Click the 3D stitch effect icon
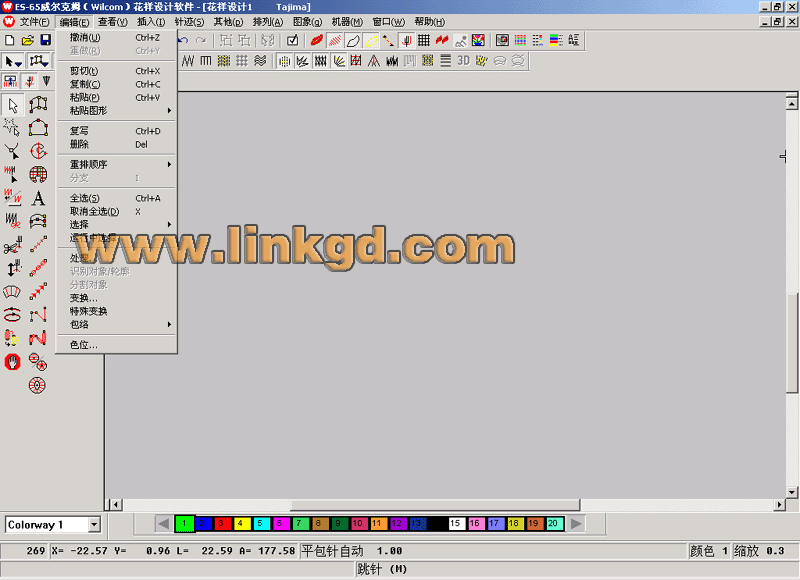Viewport: 800px width, 580px height. tap(464, 60)
